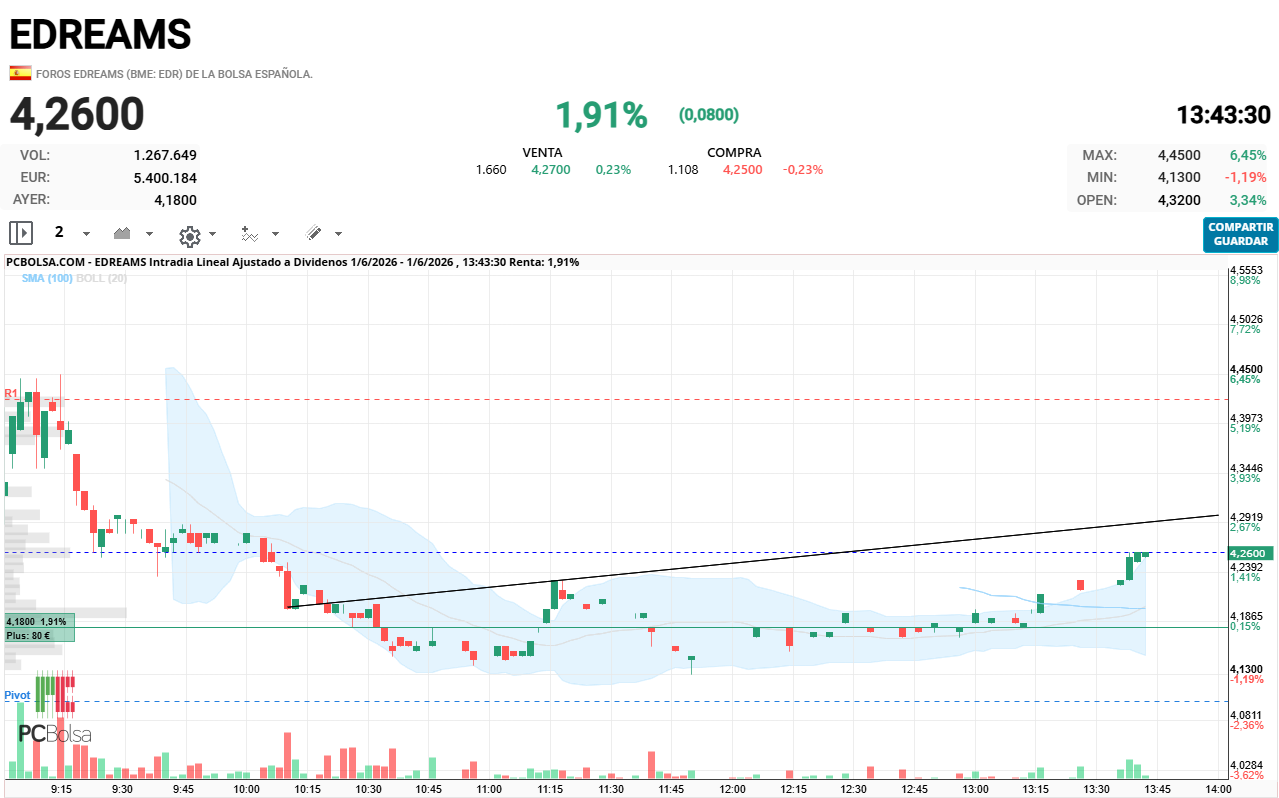Click the Pivot level label
1279x798 pixels.
click(17, 695)
